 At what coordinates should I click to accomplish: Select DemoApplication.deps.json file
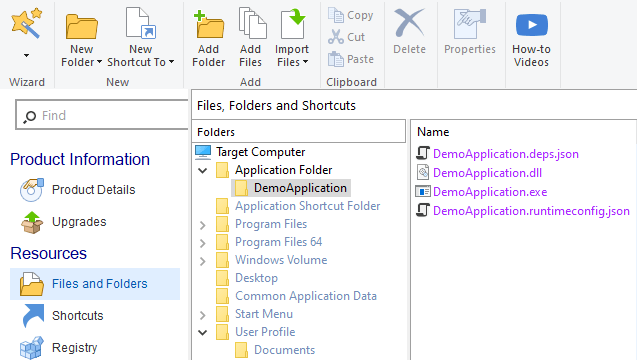tap(506, 154)
